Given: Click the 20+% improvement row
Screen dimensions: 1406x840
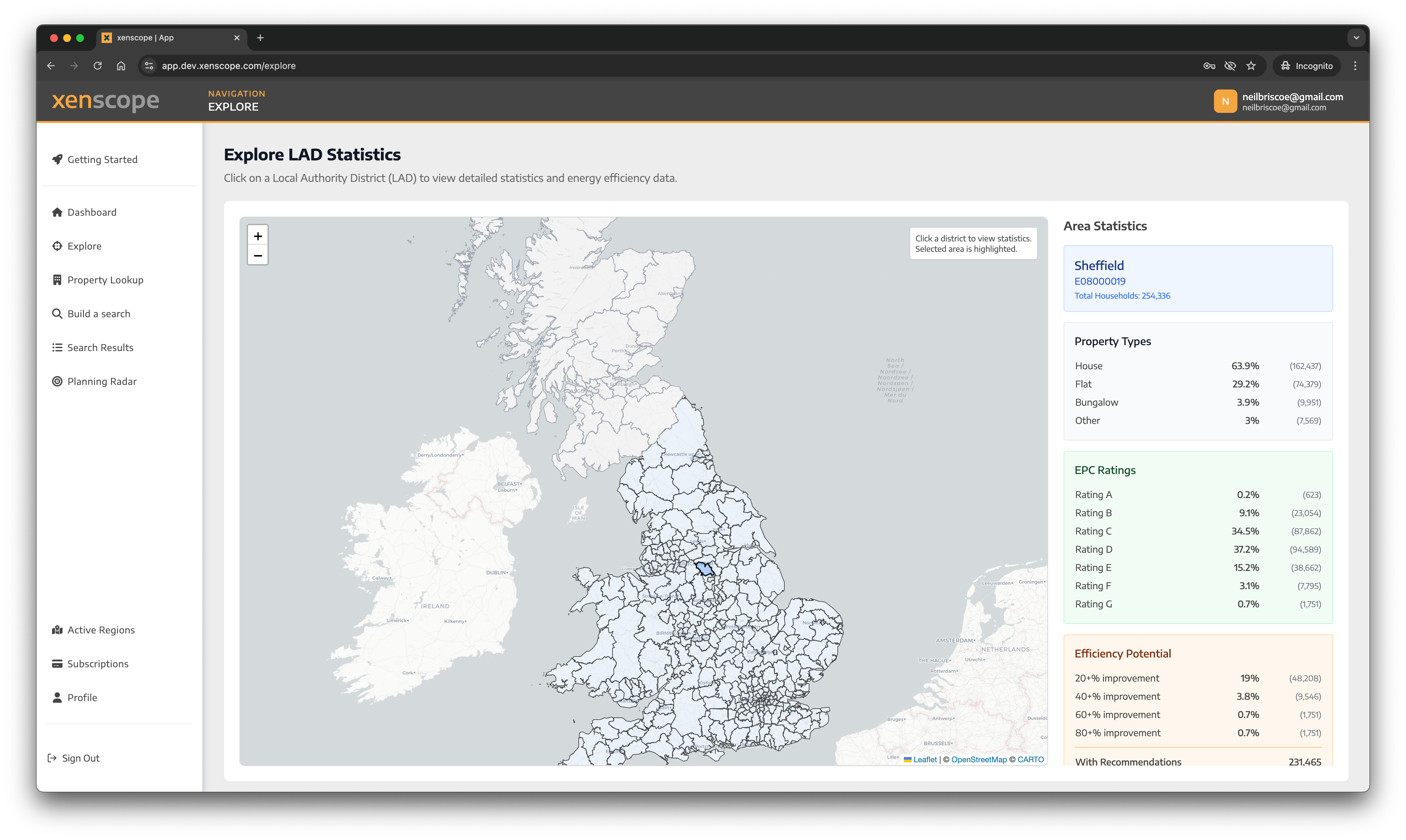Looking at the screenshot, I should (x=1198, y=678).
